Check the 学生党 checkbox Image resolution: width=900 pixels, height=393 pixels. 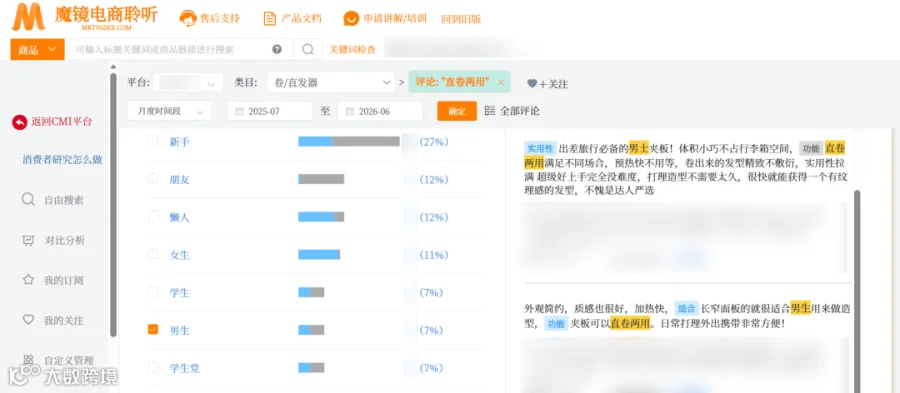tap(153, 367)
